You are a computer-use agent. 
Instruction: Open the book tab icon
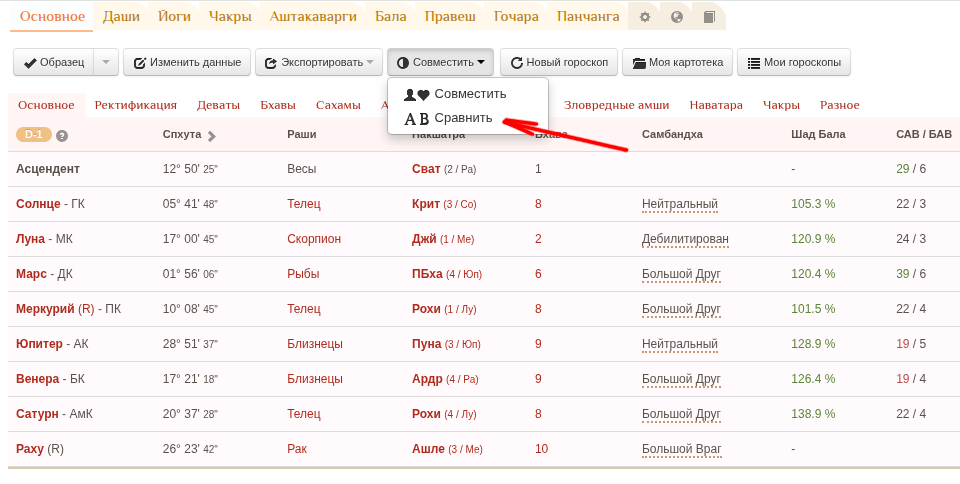(709, 17)
